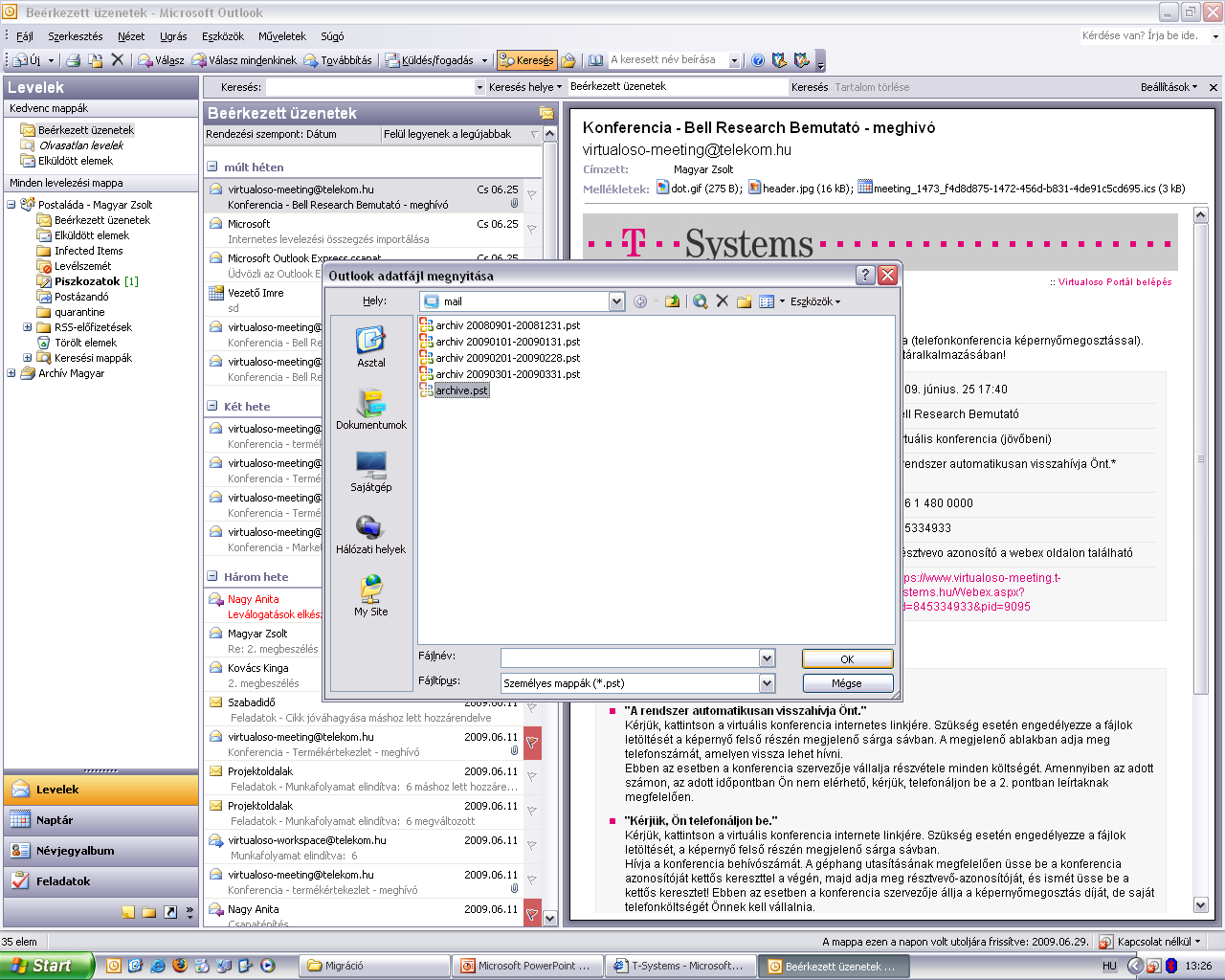Open Asztal location in the file dialog
The height and width of the screenshot is (980, 1225).
(x=370, y=346)
